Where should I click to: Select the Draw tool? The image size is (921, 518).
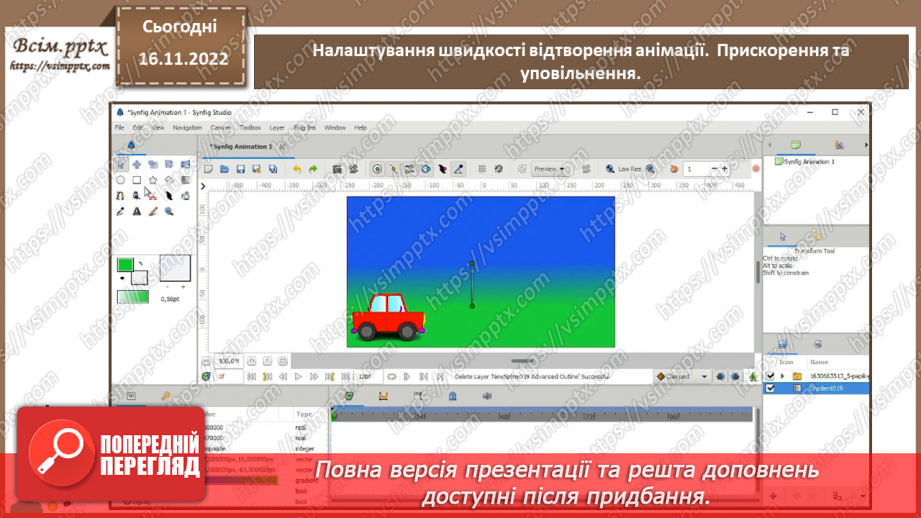pos(137,196)
